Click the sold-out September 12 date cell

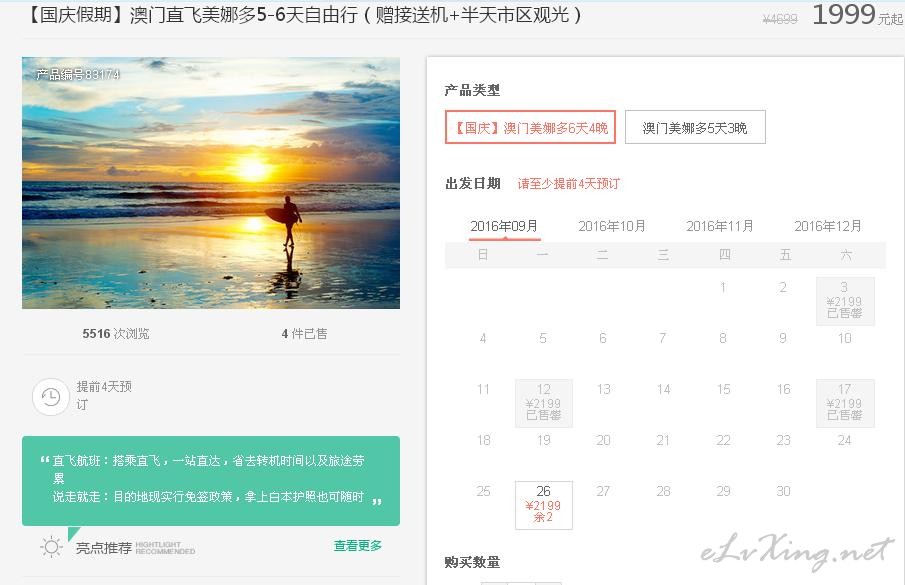click(544, 403)
